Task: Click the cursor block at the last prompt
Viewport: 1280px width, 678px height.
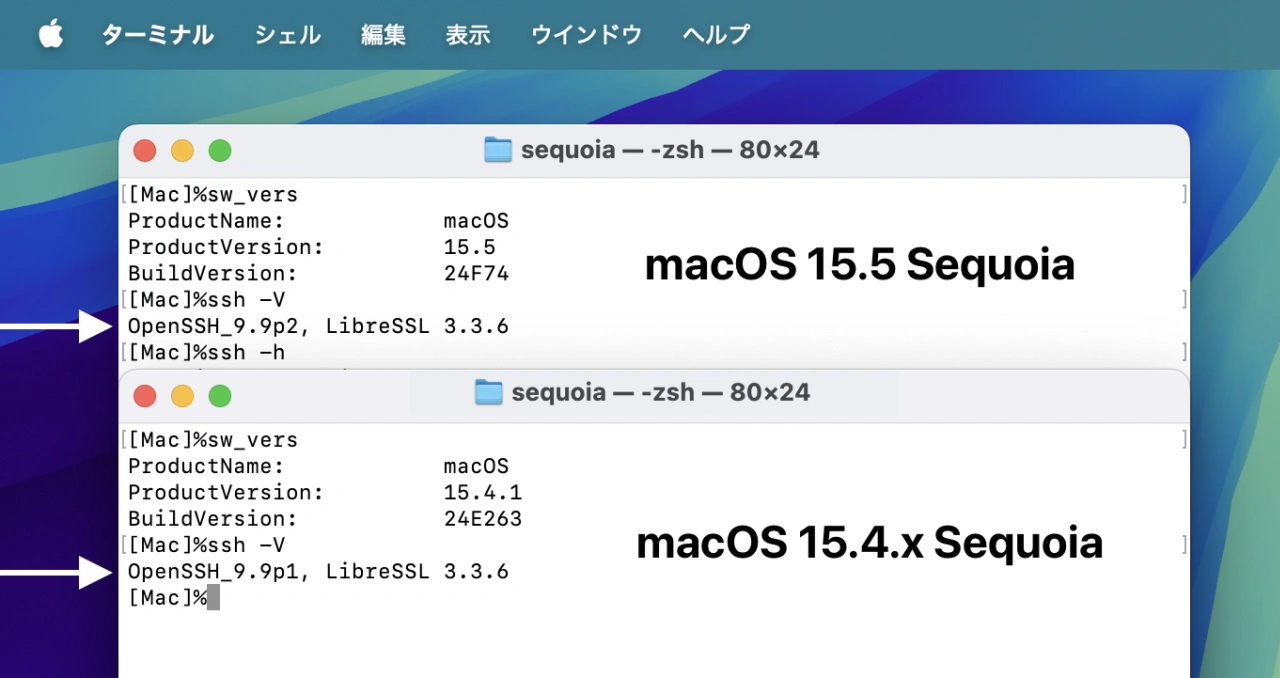Action: point(213,598)
